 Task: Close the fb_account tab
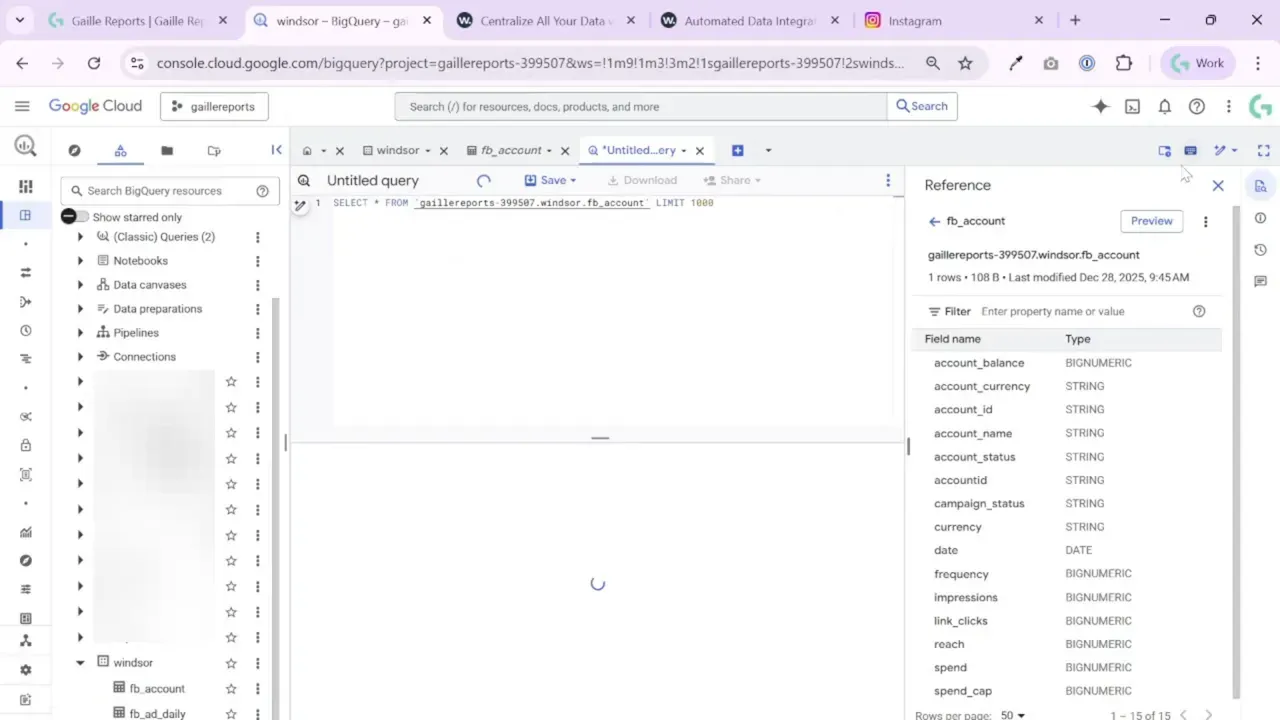point(565,151)
